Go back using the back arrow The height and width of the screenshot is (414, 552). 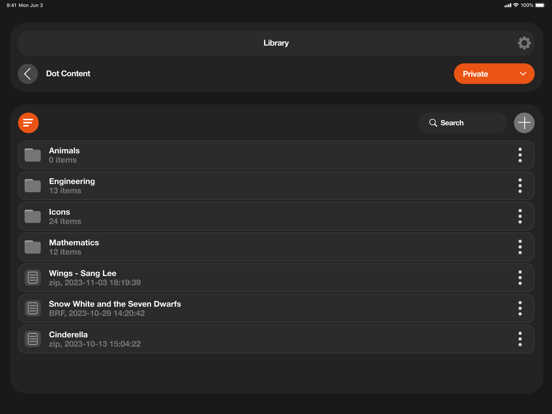click(28, 74)
